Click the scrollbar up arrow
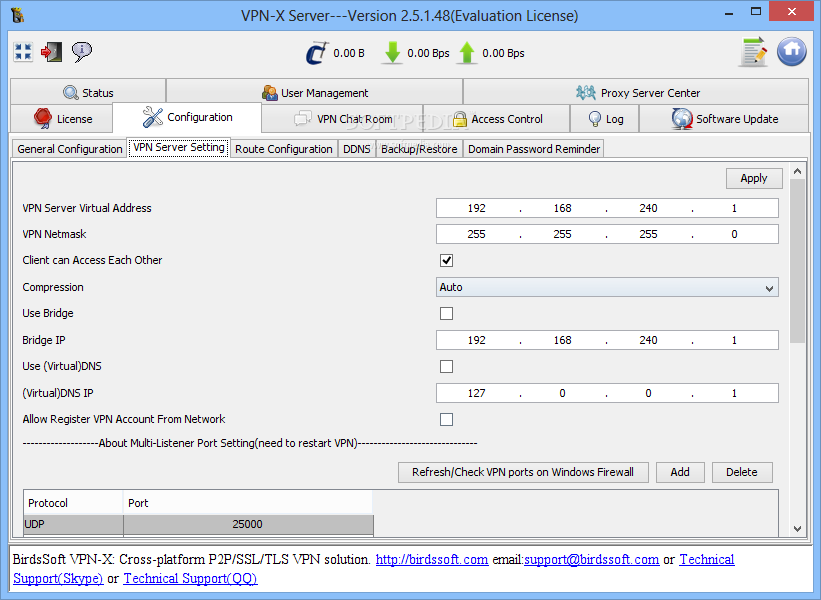 coord(797,171)
